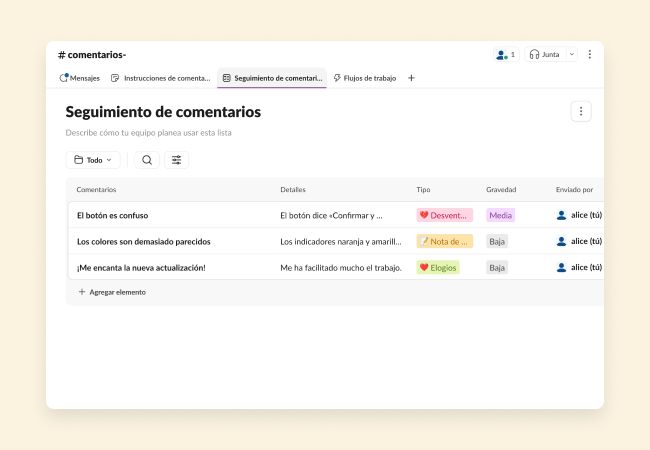
Task: Open channel more options kebab menu
Action: click(x=589, y=54)
